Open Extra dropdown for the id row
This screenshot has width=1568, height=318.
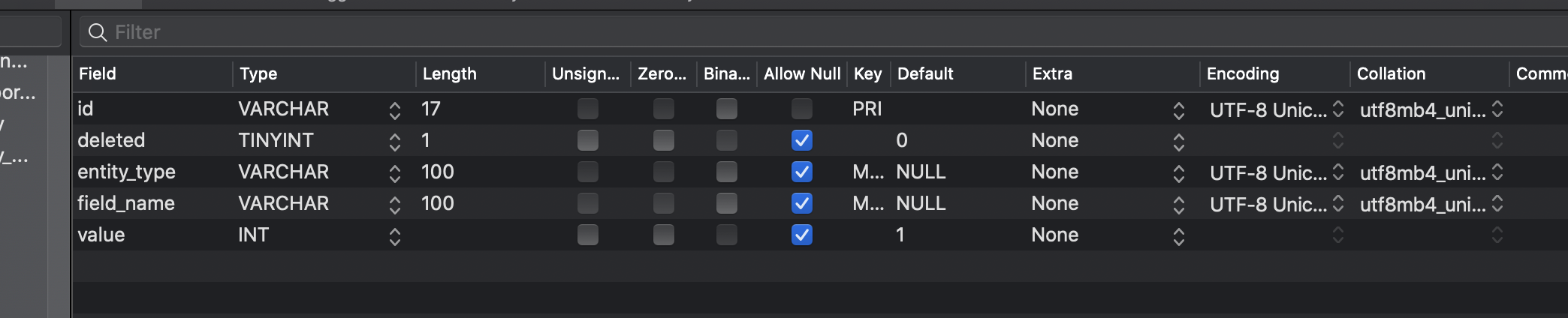[x=1178, y=110]
